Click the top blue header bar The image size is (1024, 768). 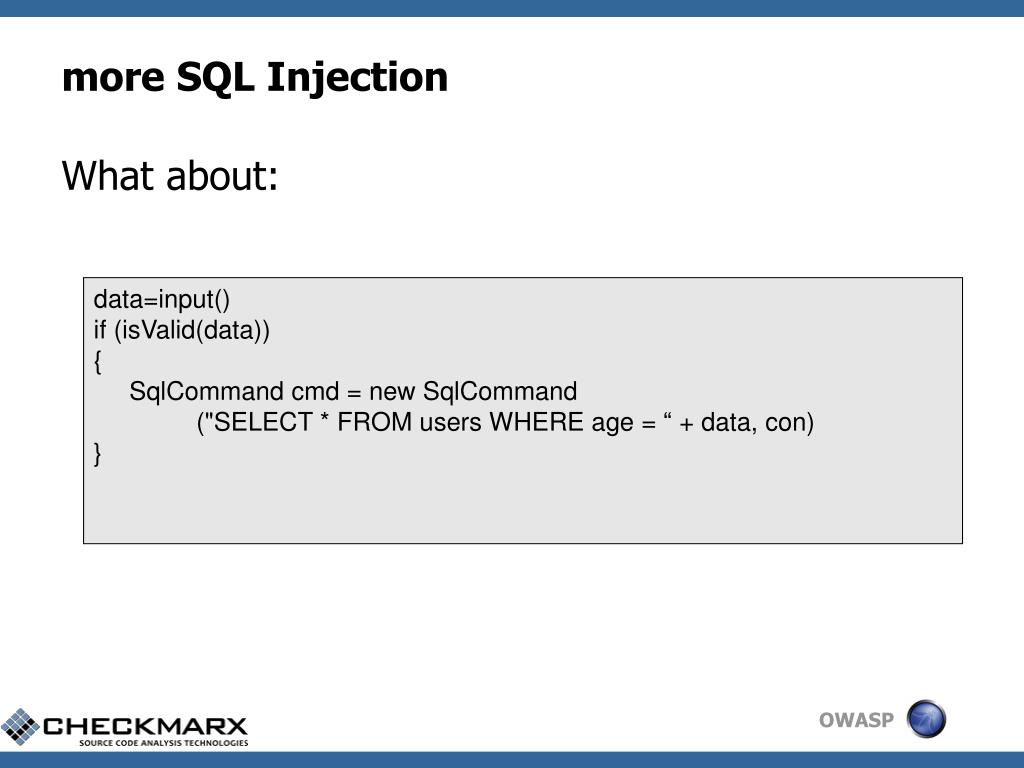pyautogui.click(x=512, y=8)
